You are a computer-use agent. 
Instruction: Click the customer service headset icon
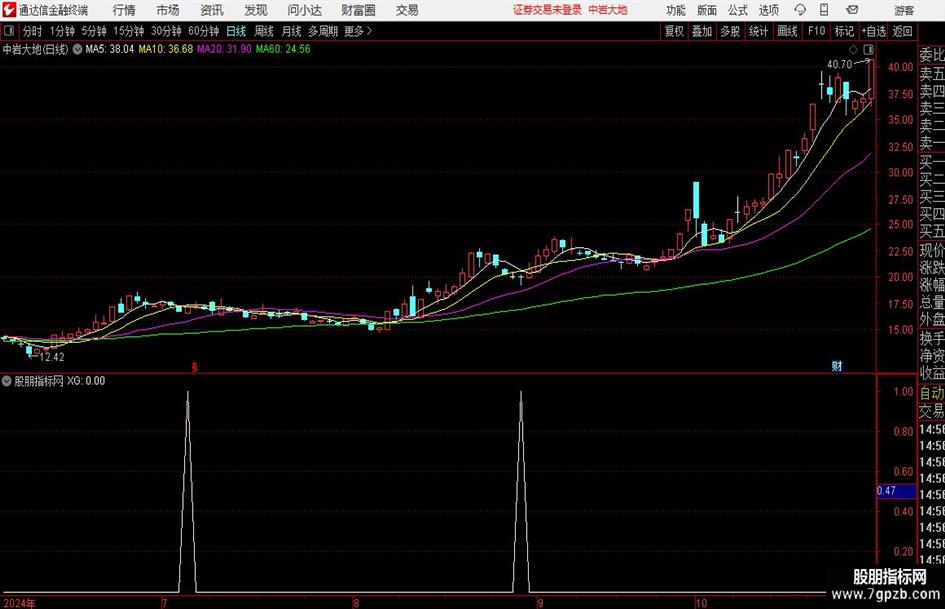click(800, 10)
